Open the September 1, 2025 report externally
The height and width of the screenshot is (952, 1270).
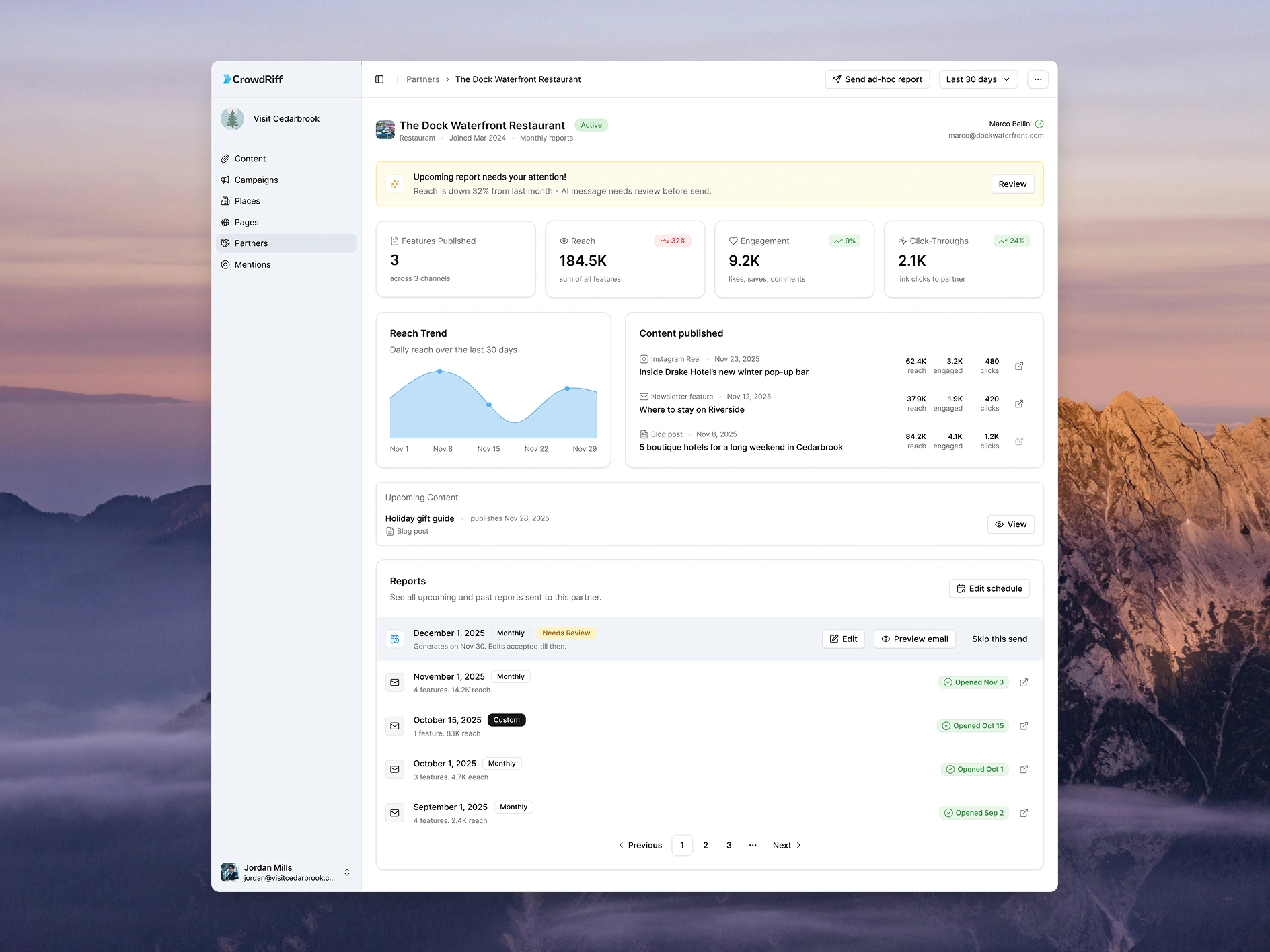pyautogui.click(x=1024, y=813)
